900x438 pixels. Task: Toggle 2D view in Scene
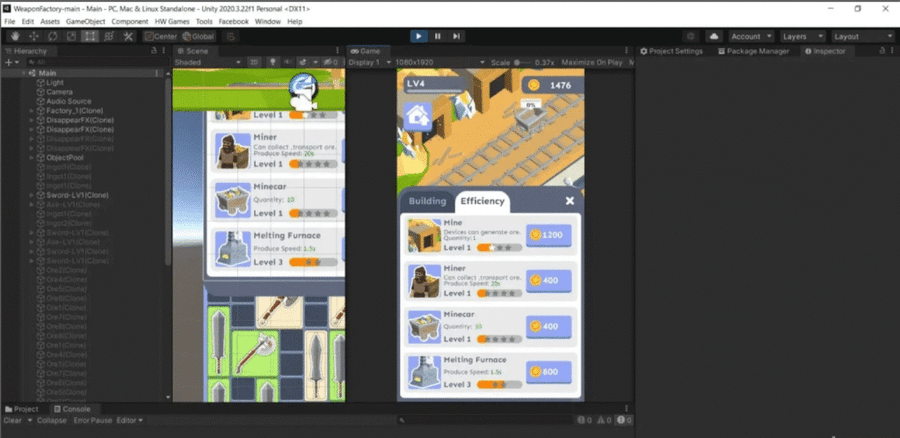click(252, 62)
